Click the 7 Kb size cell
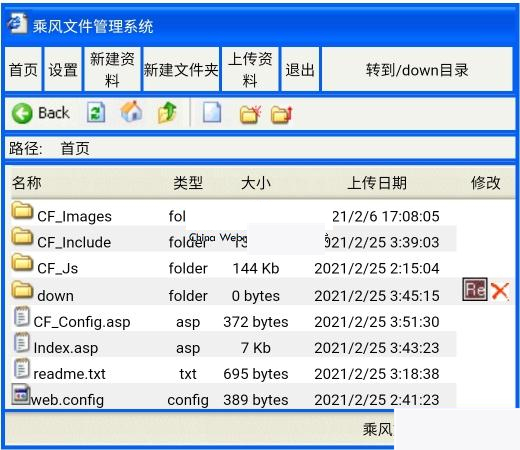 coord(256,348)
